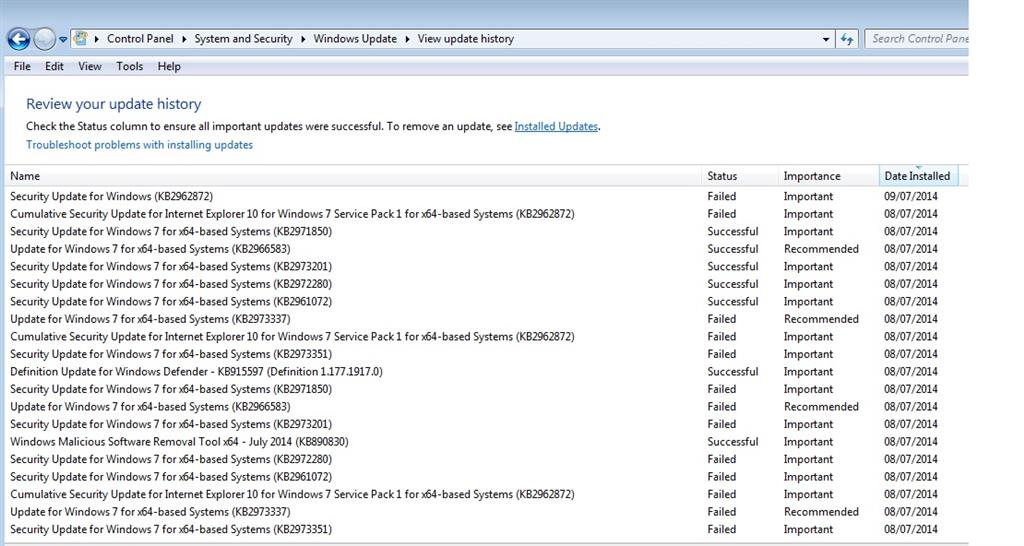Click the View update history breadcrumb

(x=466, y=39)
